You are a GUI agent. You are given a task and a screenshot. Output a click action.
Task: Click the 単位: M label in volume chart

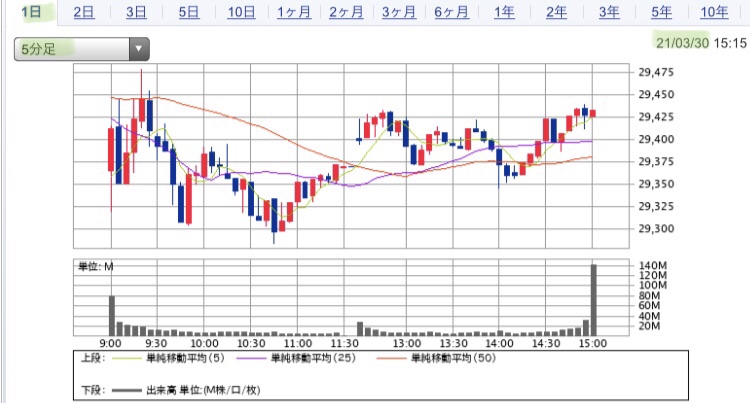(96, 267)
